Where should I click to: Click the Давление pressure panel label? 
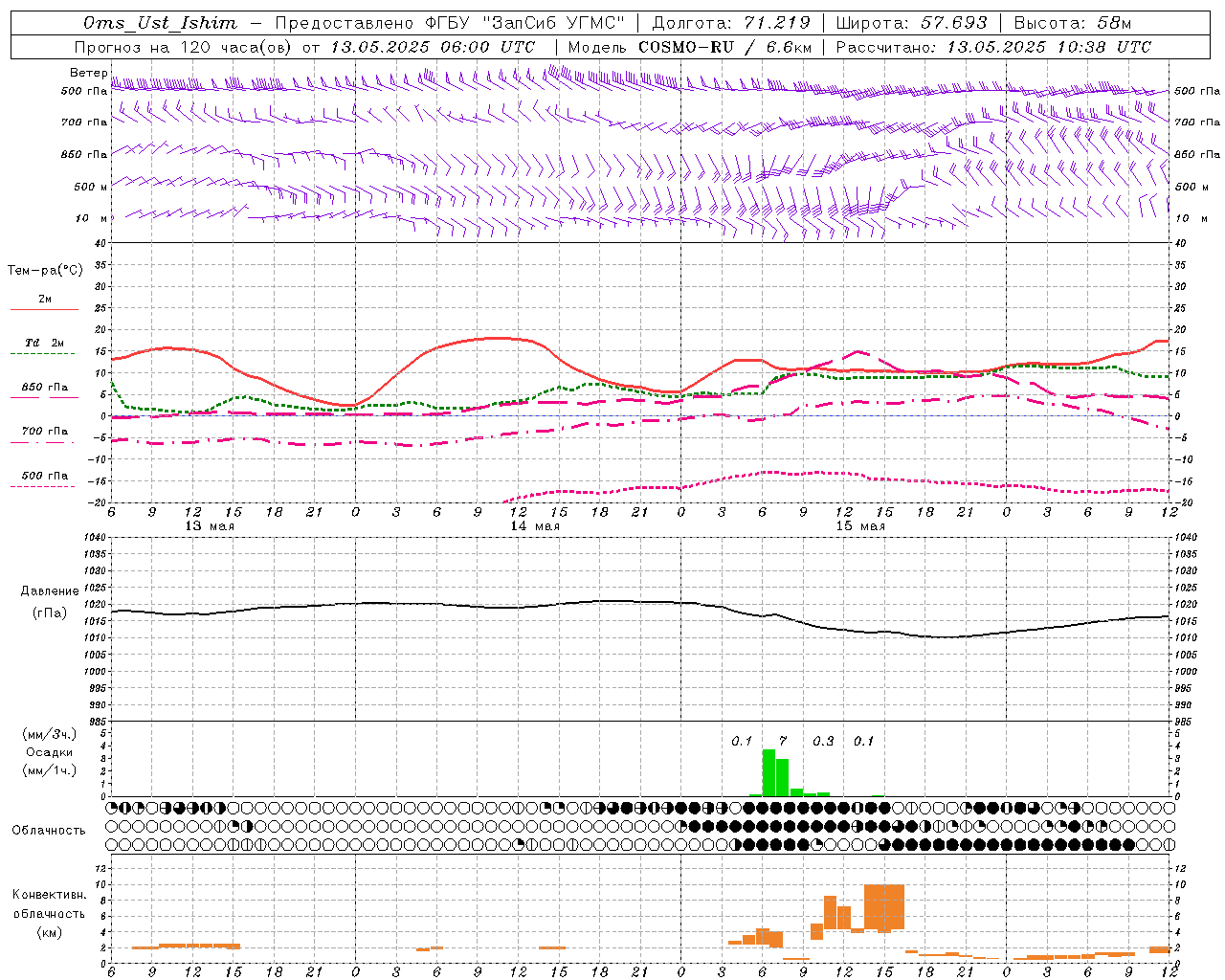pos(50,591)
